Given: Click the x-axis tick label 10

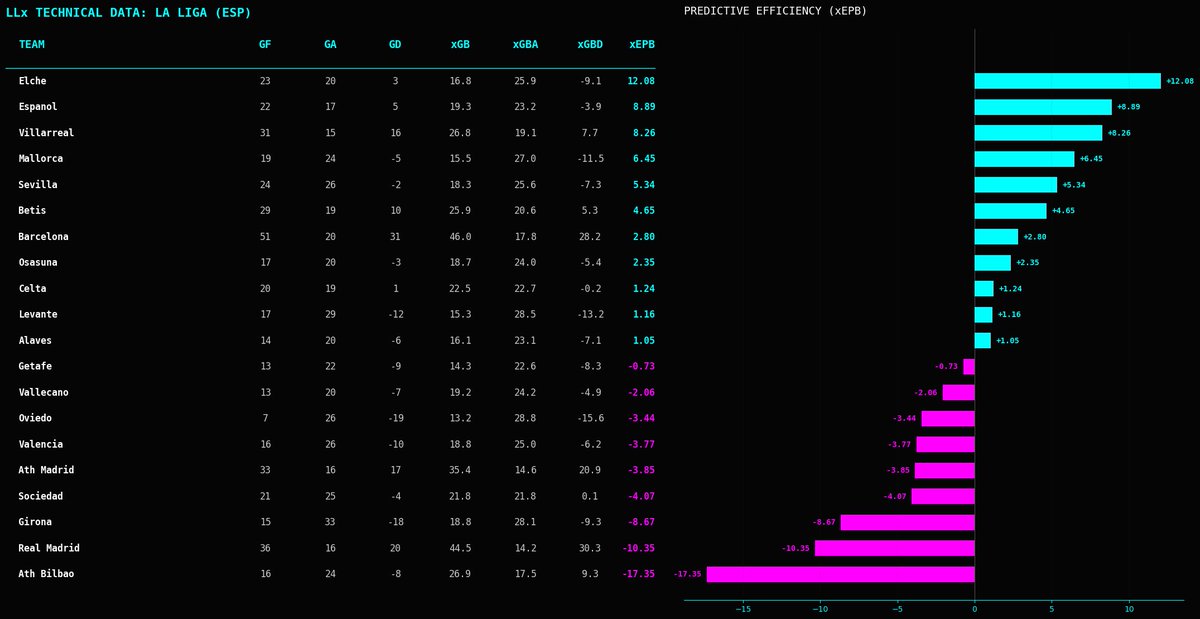Looking at the screenshot, I should click(x=1129, y=609).
